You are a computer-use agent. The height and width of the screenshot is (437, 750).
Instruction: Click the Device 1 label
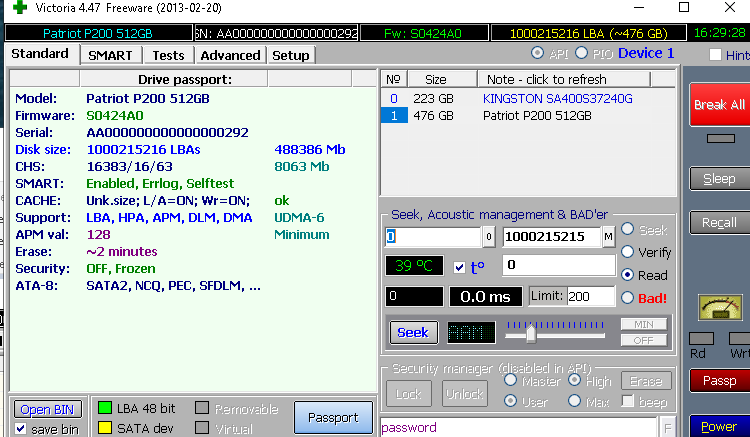coord(646,53)
